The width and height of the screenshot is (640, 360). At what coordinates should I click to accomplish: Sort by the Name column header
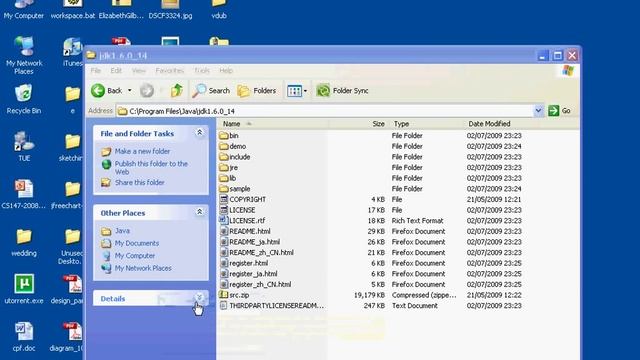[x=273, y=124]
